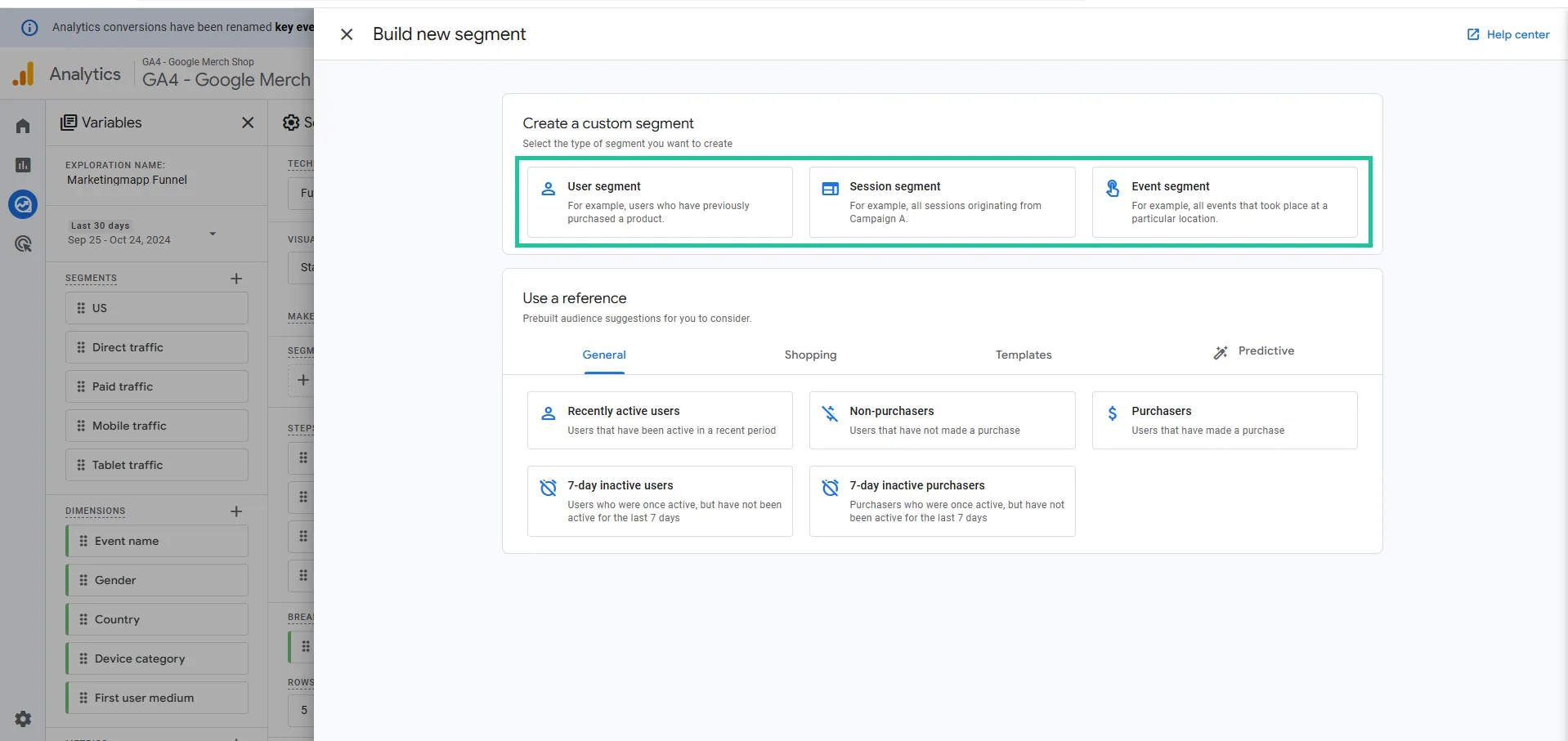
Task: Select the Gender dimension
Action: [157, 580]
